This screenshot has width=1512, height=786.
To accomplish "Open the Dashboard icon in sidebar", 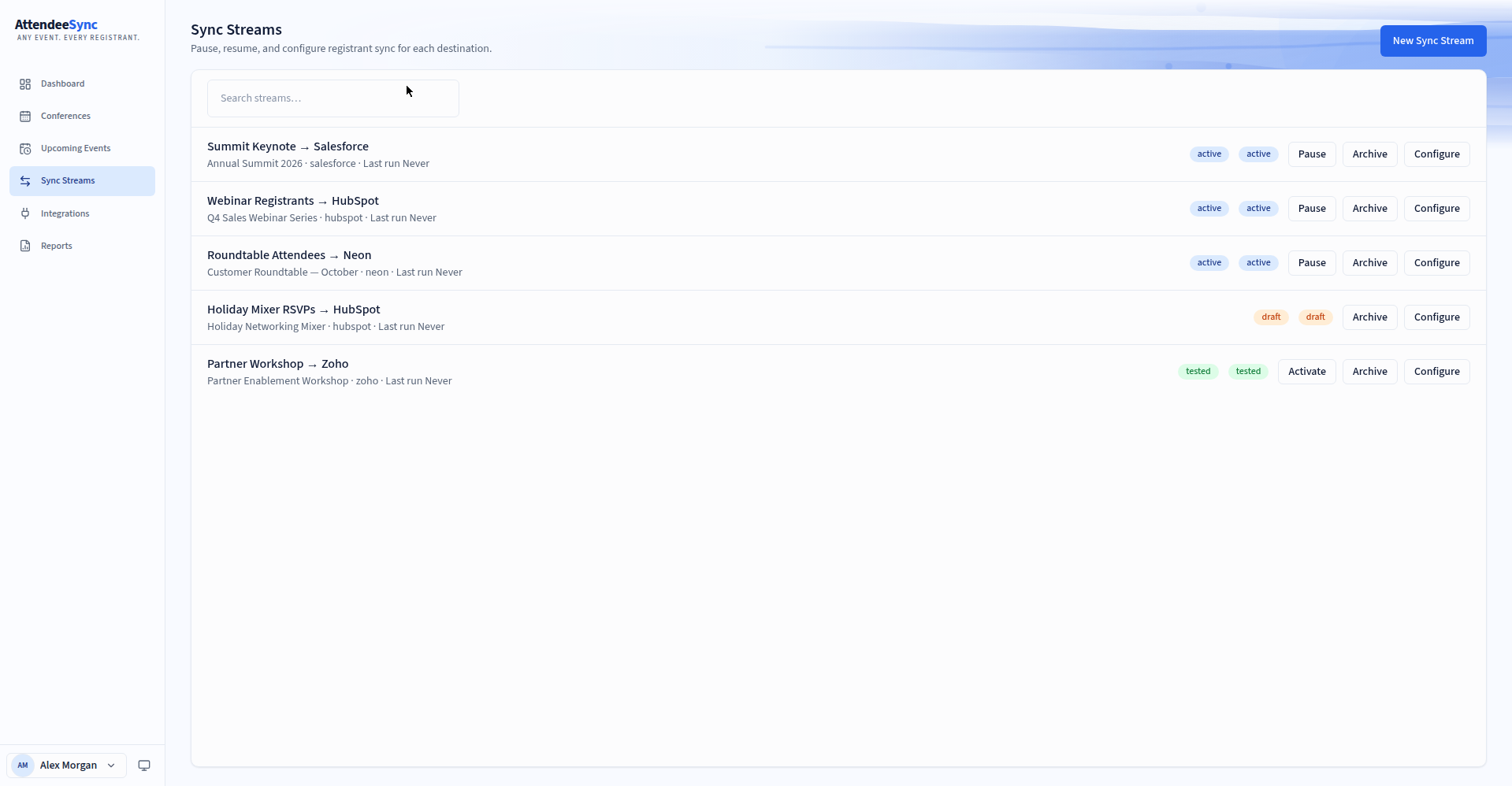I will click(25, 84).
